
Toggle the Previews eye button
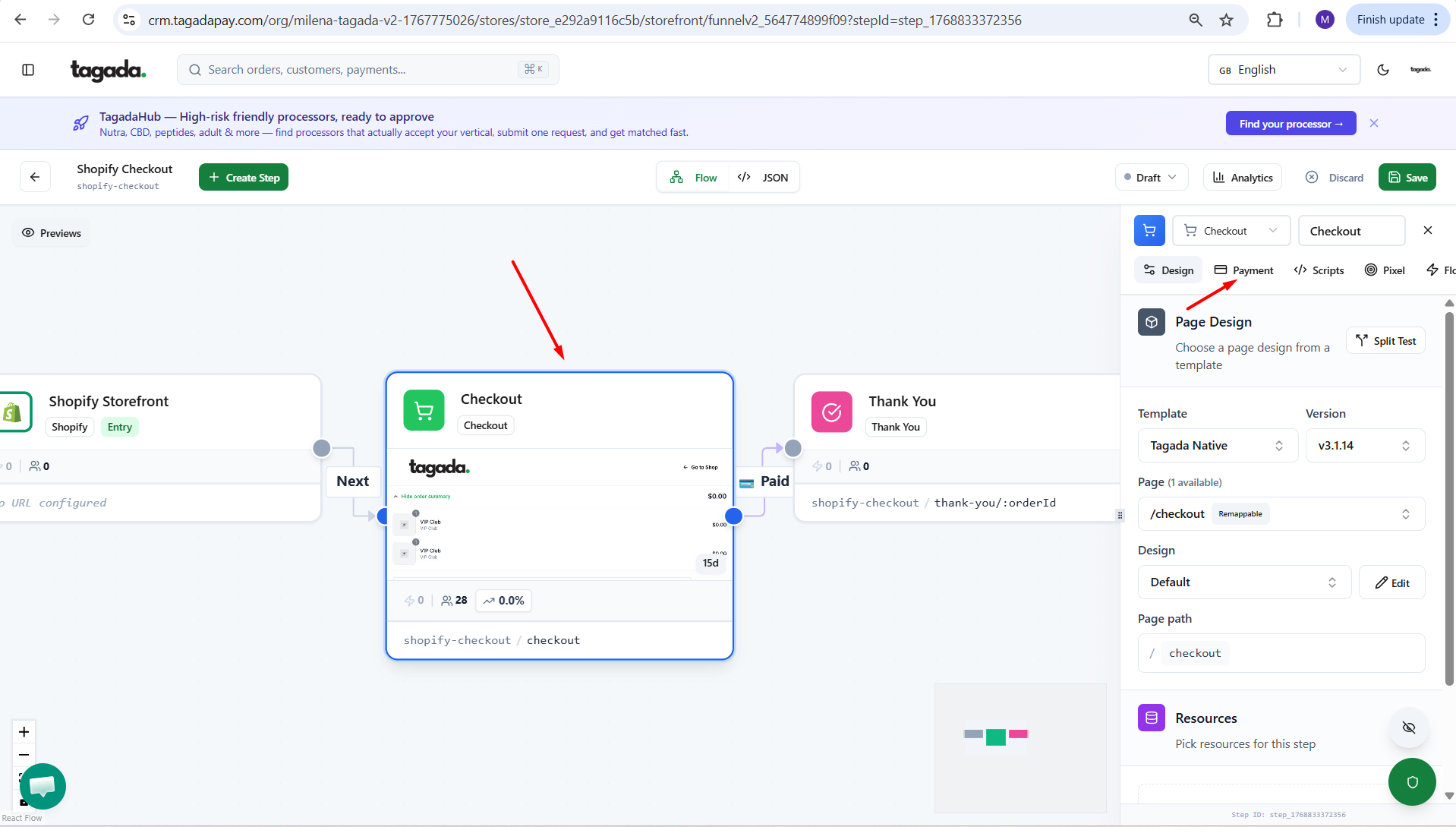52,233
